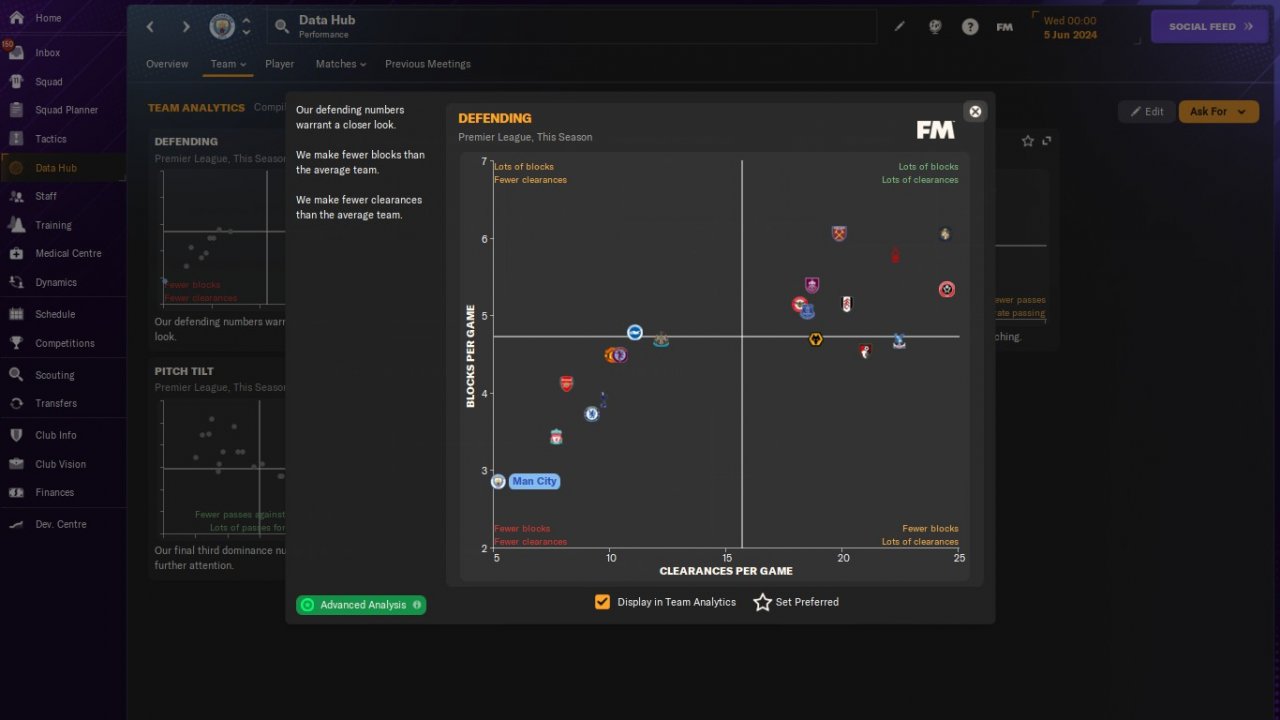Image resolution: width=1280 pixels, height=720 pixels.
Task: Uncheck Display in Team Analytics checkbox
Action: pos(602,602)
